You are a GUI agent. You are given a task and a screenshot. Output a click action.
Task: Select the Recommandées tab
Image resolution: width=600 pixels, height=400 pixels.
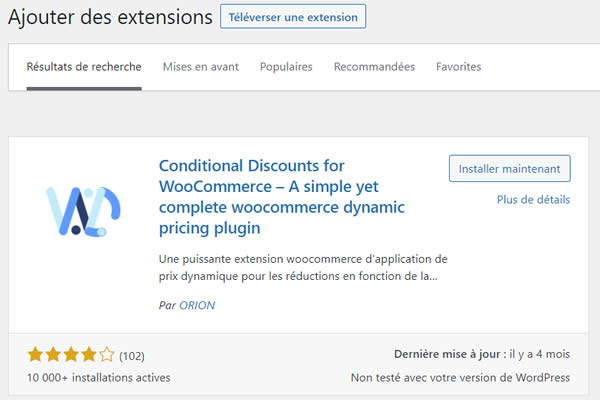click(374, 67)
